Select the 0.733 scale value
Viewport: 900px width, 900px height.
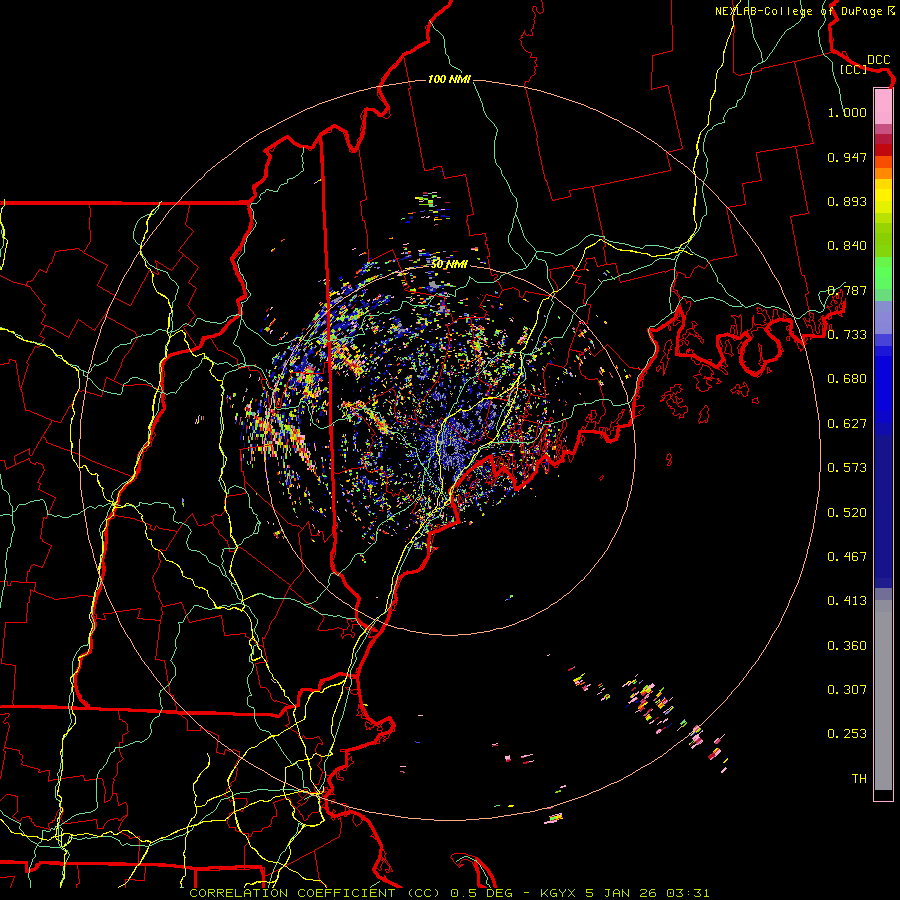pos(847,335)
